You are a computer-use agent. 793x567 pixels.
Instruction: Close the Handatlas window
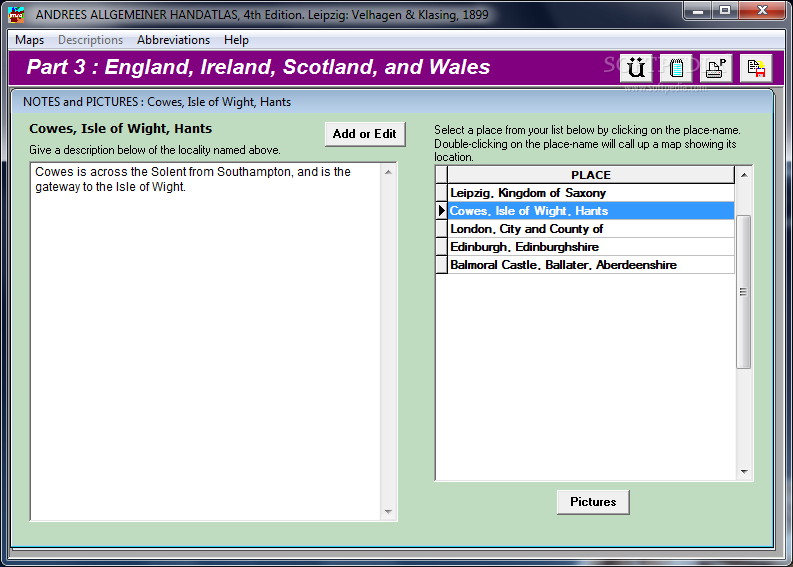click(763, 11)
